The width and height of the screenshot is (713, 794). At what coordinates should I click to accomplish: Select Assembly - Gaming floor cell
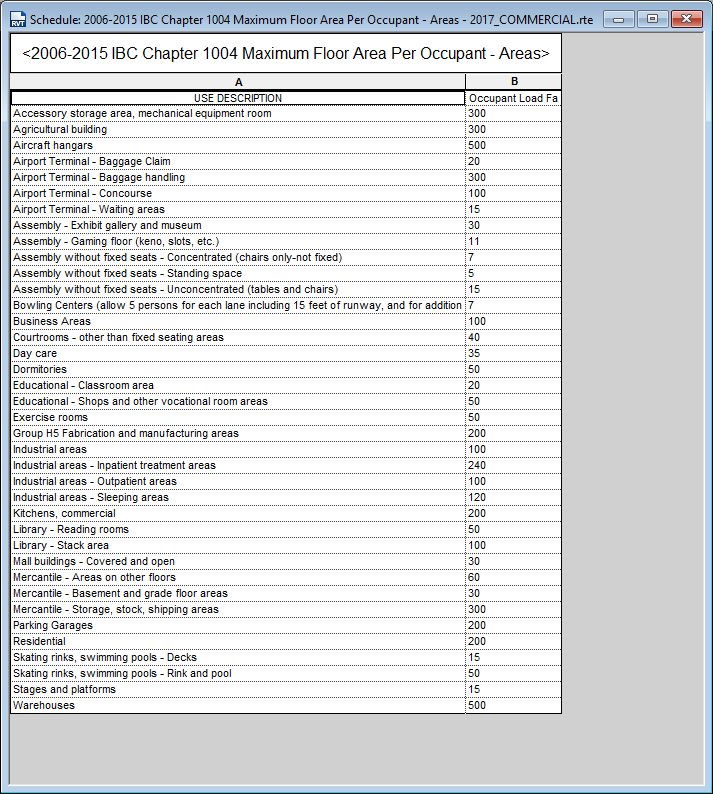point(238,242)
